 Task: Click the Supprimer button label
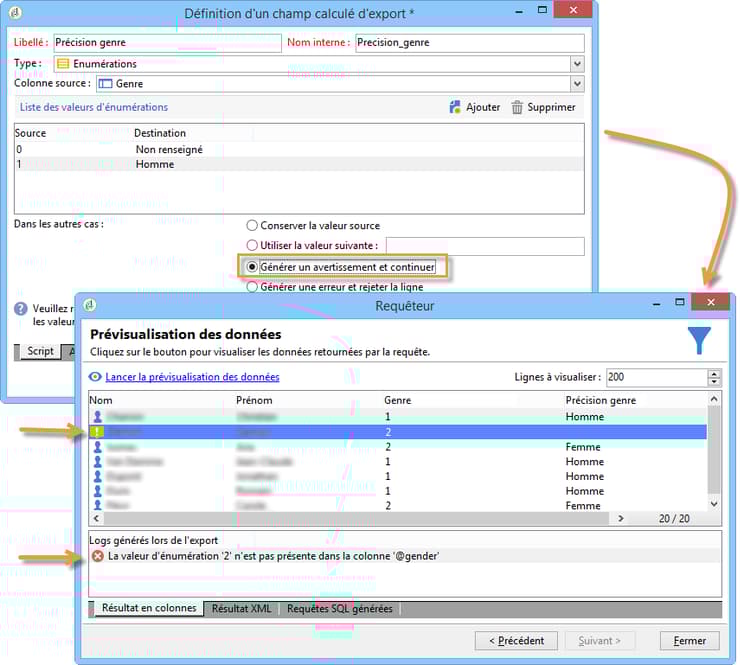click(551, 107)
